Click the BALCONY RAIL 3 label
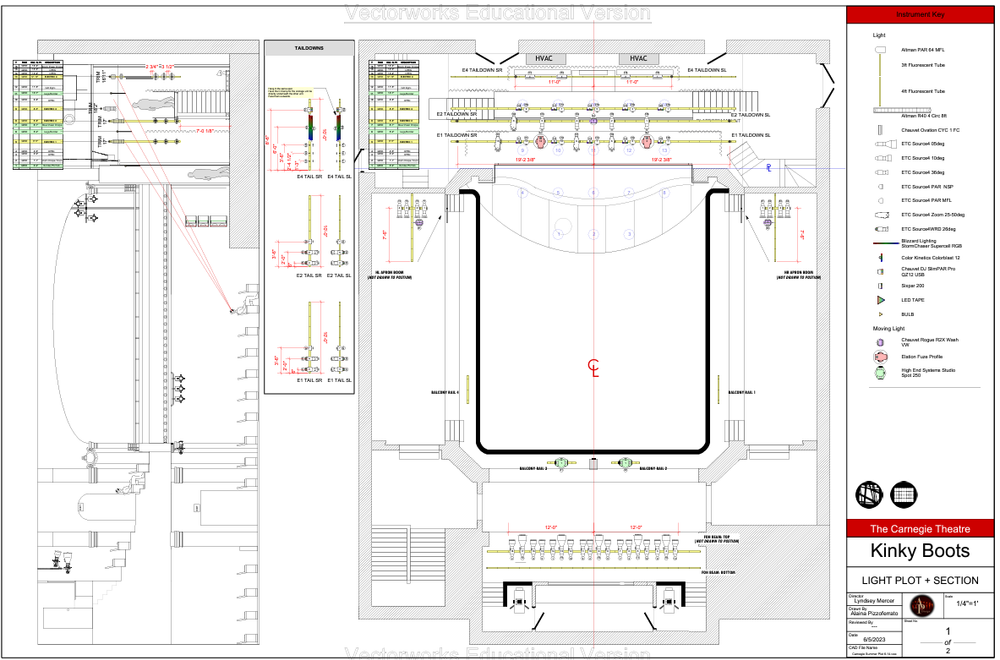1000x660 pixels. [x=533, y=469]
